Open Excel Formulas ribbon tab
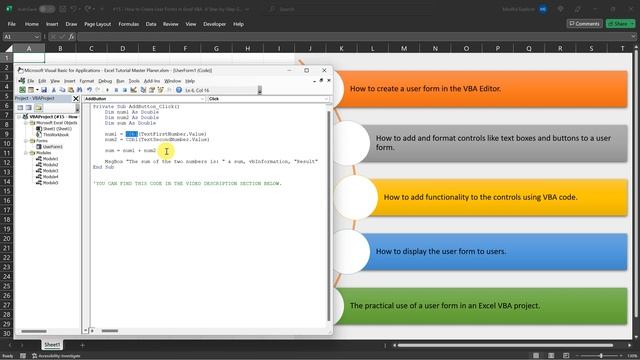Image resolution: width=640 pixels, height=360 pixels. [x=129, y=24]
